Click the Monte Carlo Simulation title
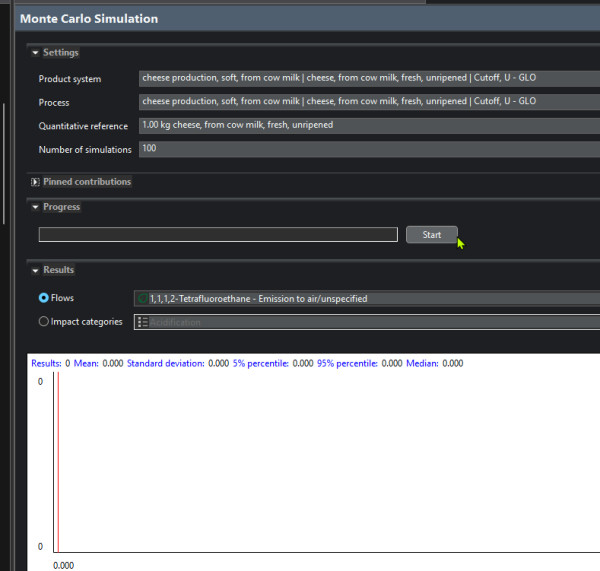 (x=88, y=19)
